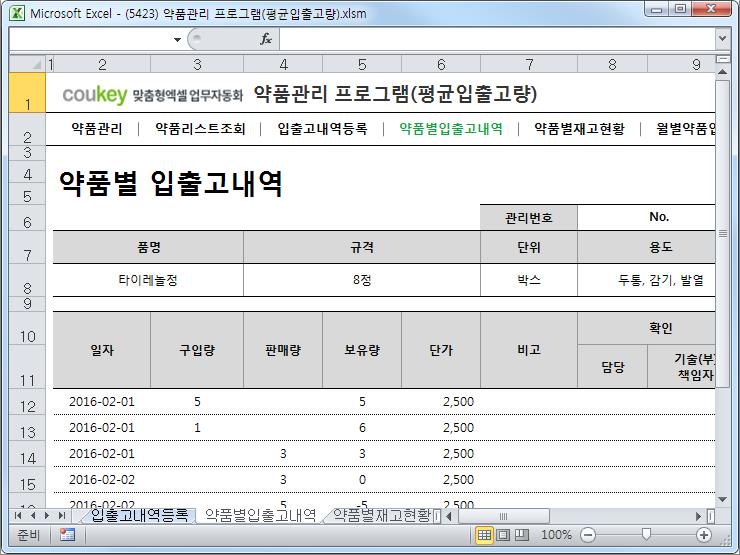
Task: Go to previous sheet tab arrow
Action: click(x=33, y=515)
